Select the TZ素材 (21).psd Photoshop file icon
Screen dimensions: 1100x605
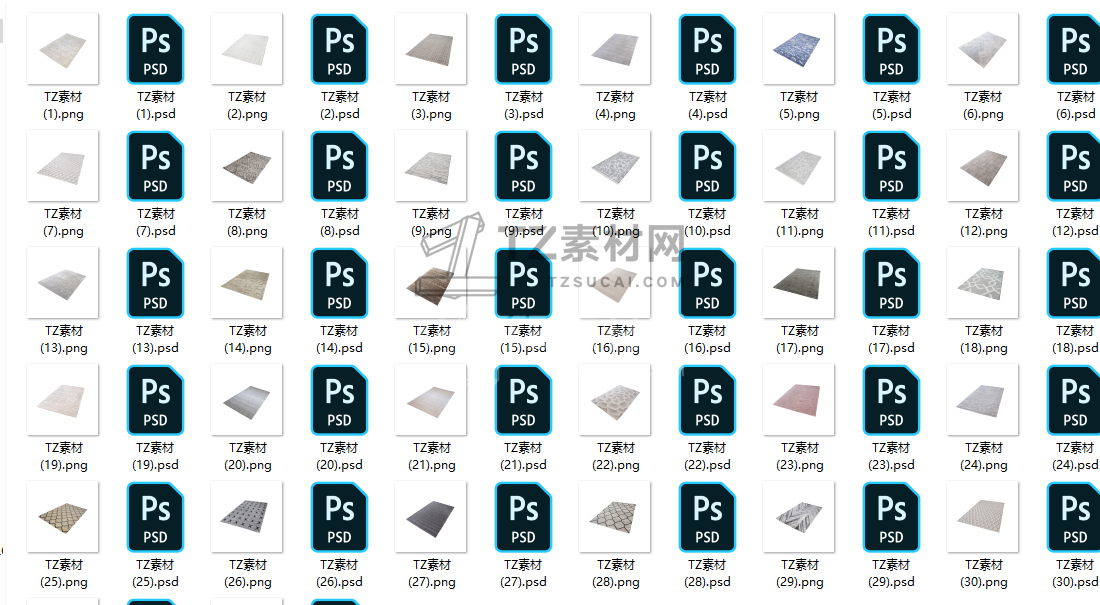coord(523,401)
